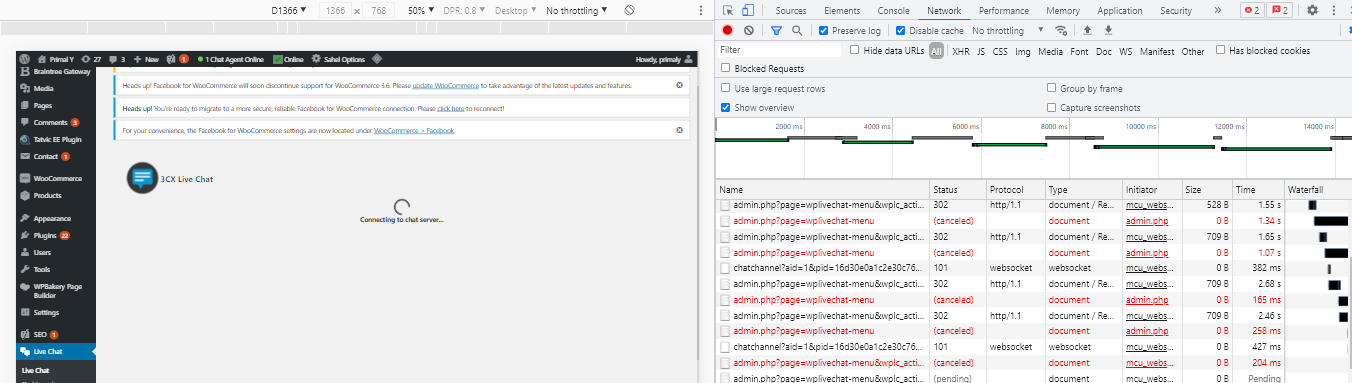1352x383 pixels.
Task: Clear the network log
Action: pyautogui.click(x=748, y=31)
